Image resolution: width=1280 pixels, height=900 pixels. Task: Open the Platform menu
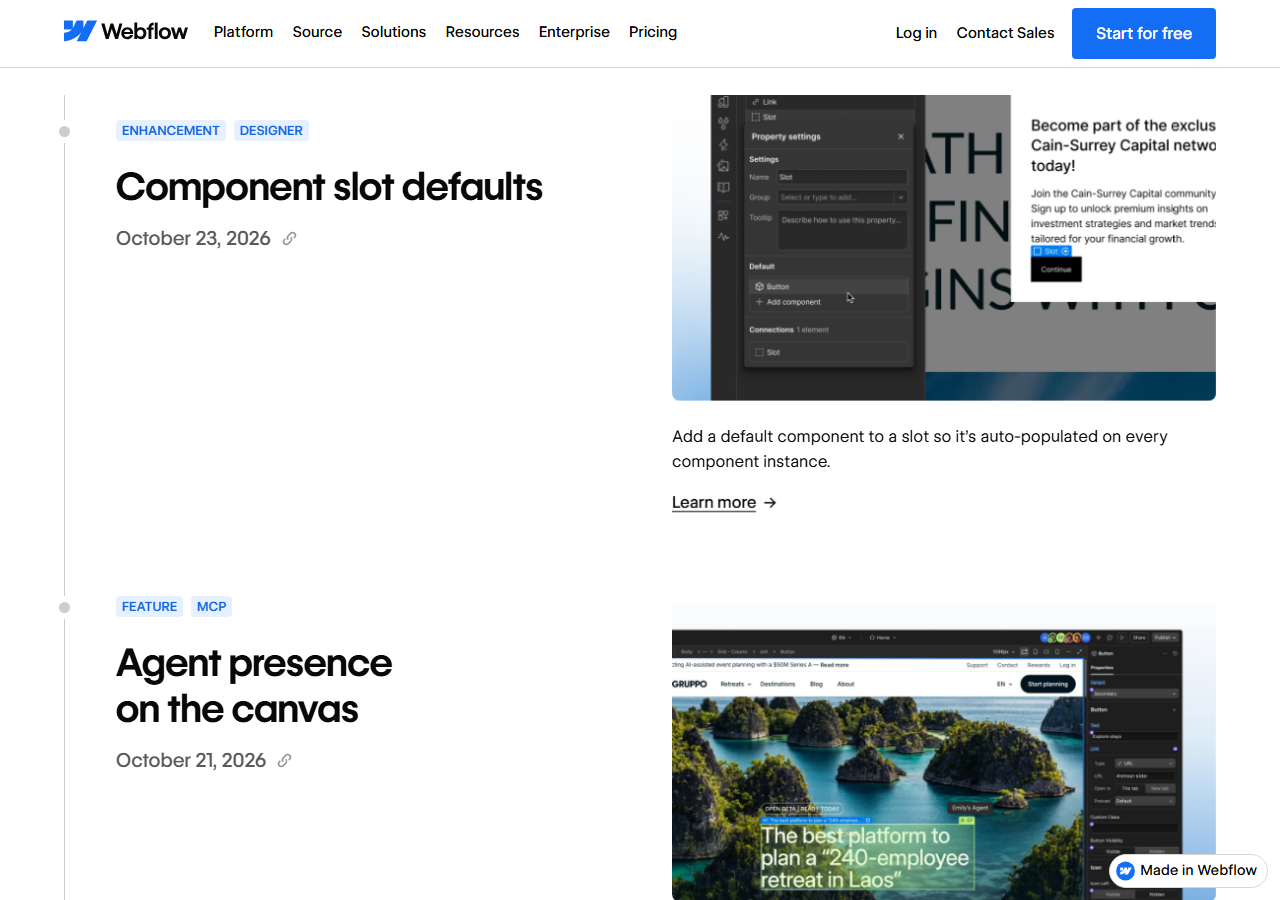(x=243, y=32)
